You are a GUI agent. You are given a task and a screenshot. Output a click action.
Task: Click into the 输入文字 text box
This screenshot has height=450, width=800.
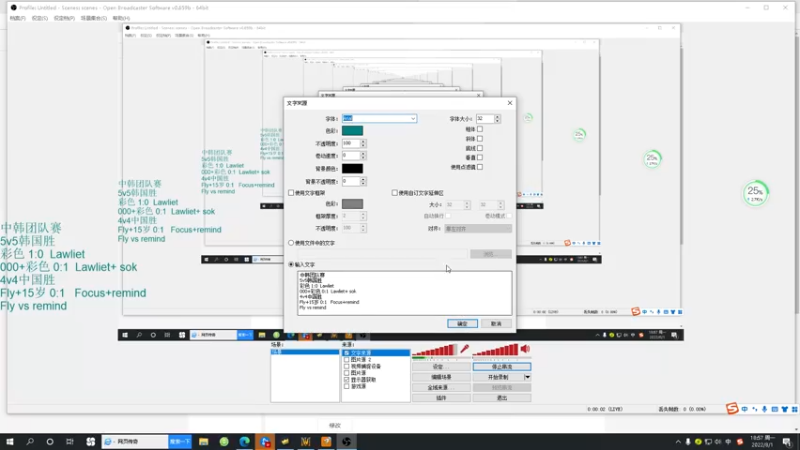(x=405, y=293)
